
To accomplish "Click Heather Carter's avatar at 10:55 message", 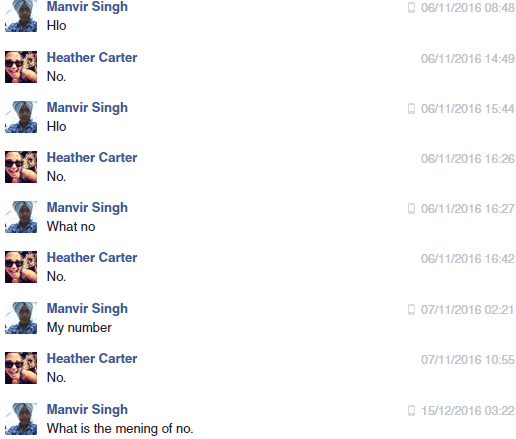I will pos(21,368).
